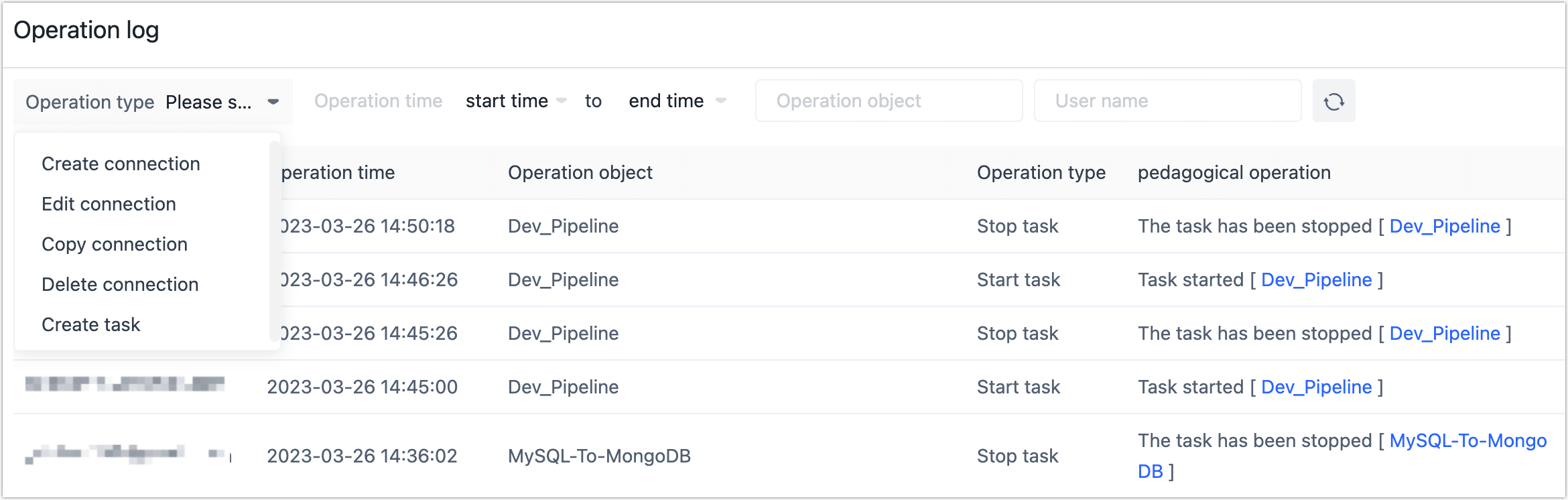Select Create connection from the list
Image resolution: width=1568 pixels, height=500 pixels.
121,164
